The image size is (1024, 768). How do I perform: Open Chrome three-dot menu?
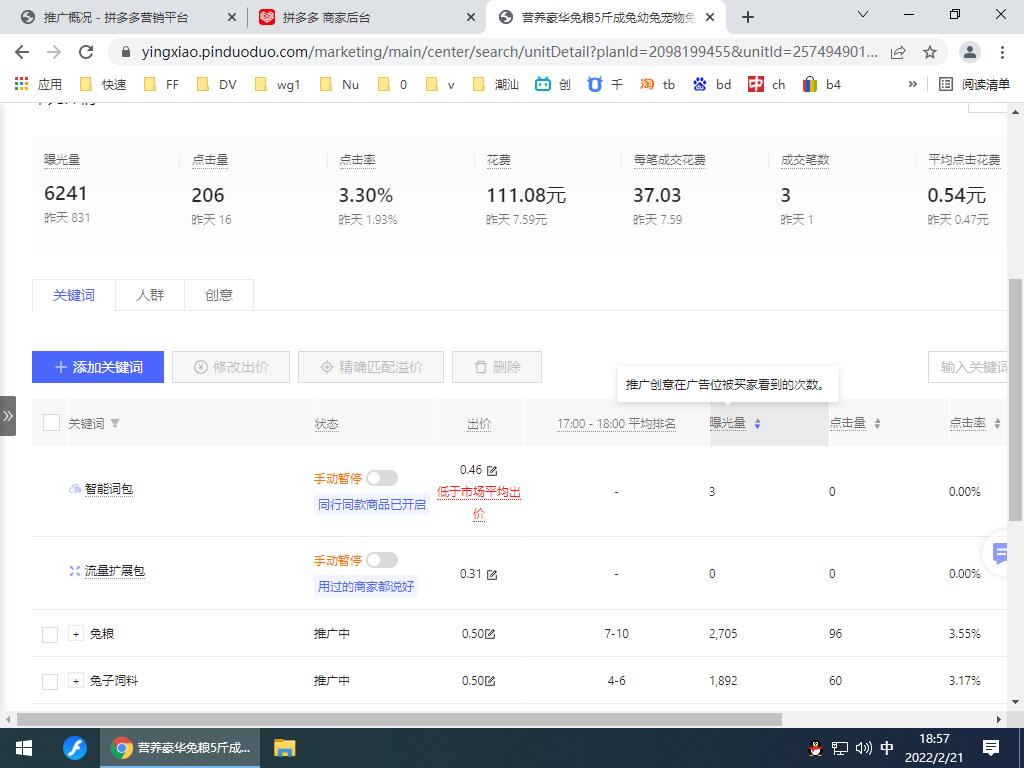1002,52
